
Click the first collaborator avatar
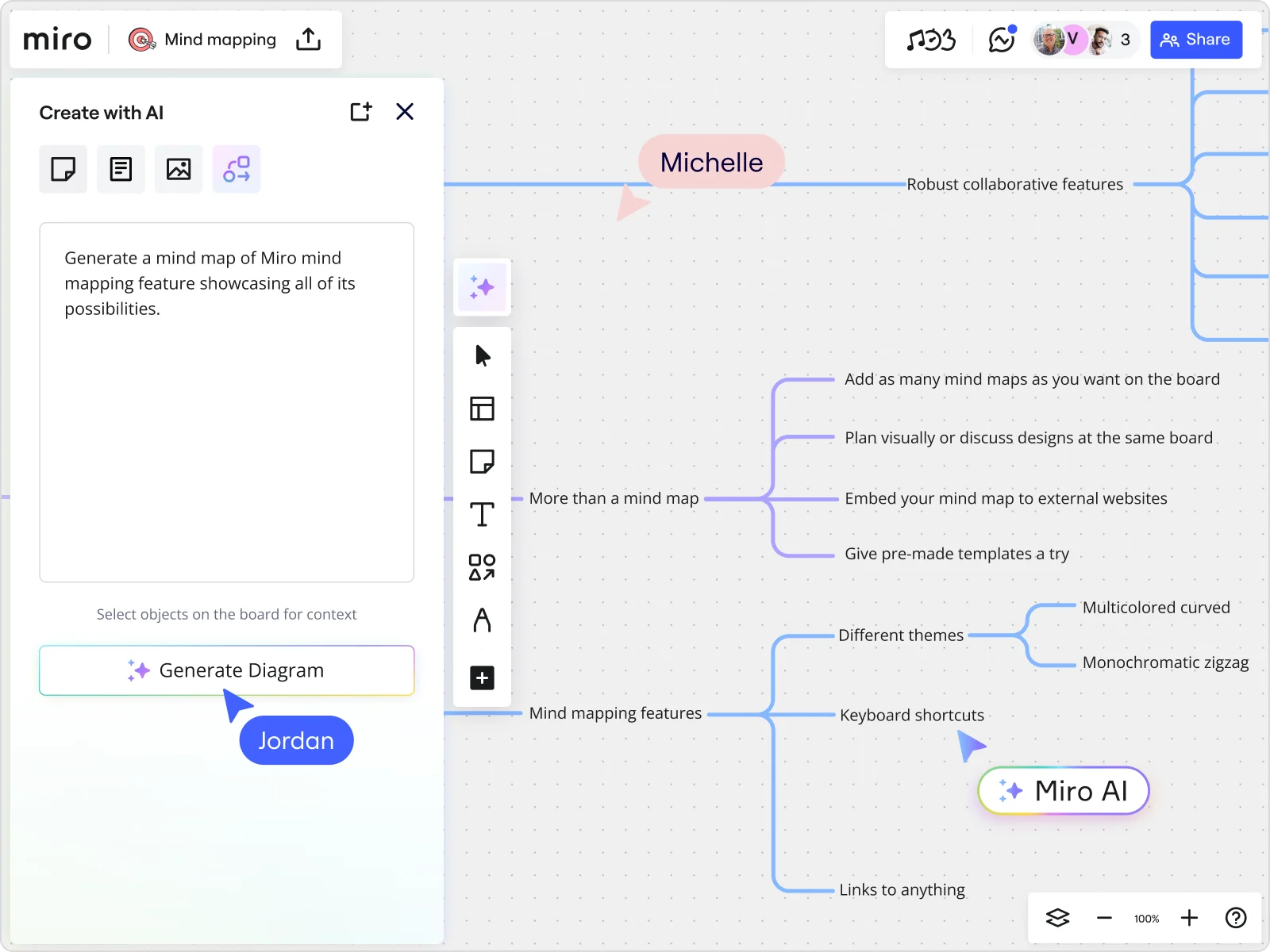[1049, 40]
